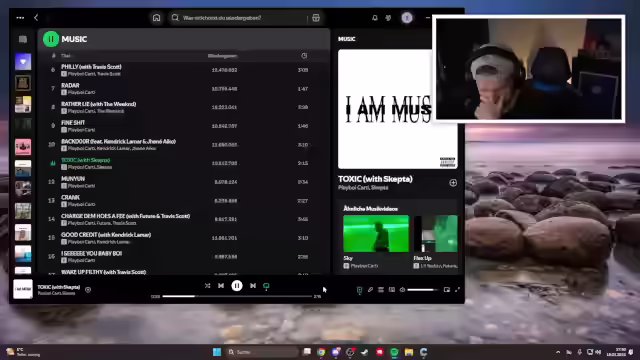
Task: Open song title in the player bar
Action: click(58, 287)
